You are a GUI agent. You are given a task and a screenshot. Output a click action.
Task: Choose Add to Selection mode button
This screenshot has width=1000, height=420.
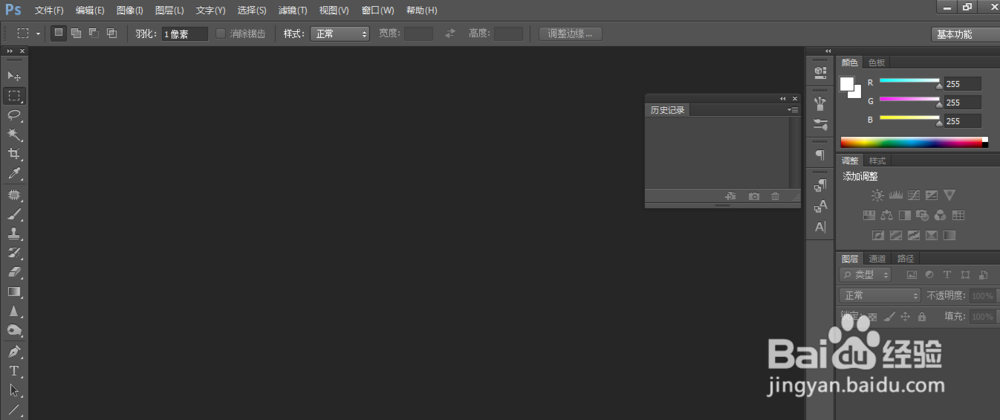[x=76, y=33]
